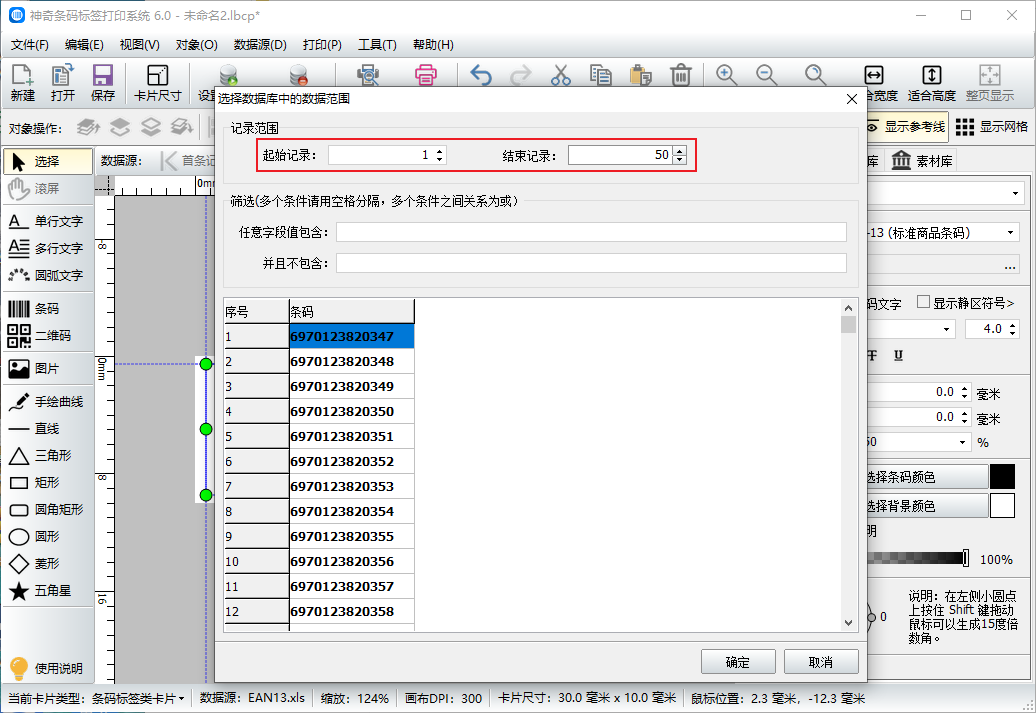Click the print preview magnifier icon
The width and height of the screenshot is (1036, 713).
(367, 75)
